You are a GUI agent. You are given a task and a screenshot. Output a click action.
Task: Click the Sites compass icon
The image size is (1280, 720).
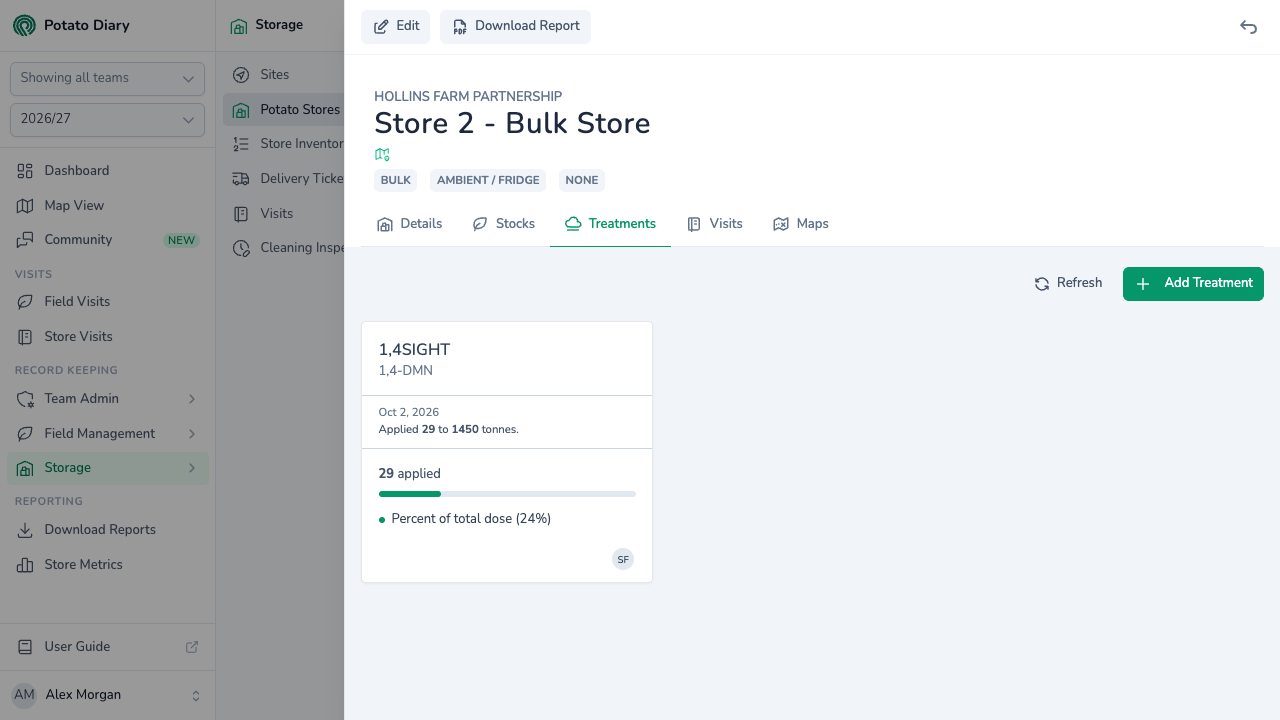pos(241,75)
